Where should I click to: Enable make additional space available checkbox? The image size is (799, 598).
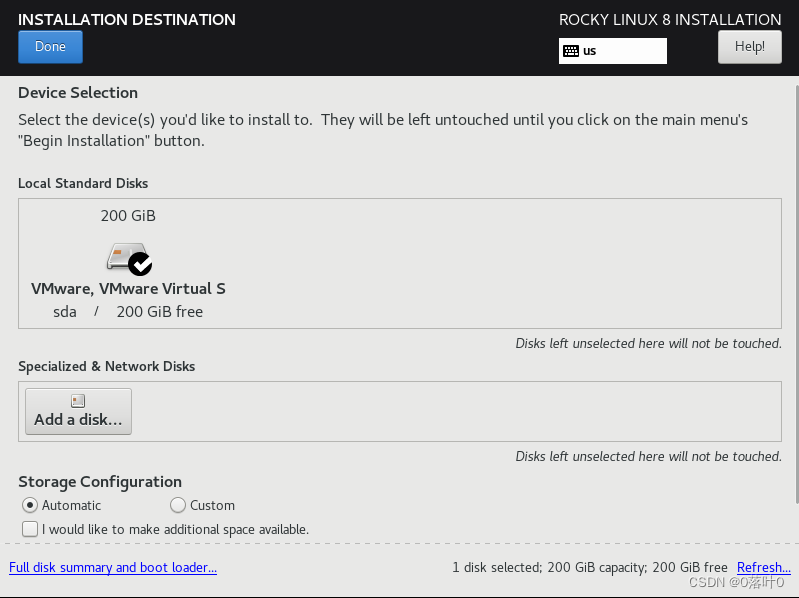(30, 529)
